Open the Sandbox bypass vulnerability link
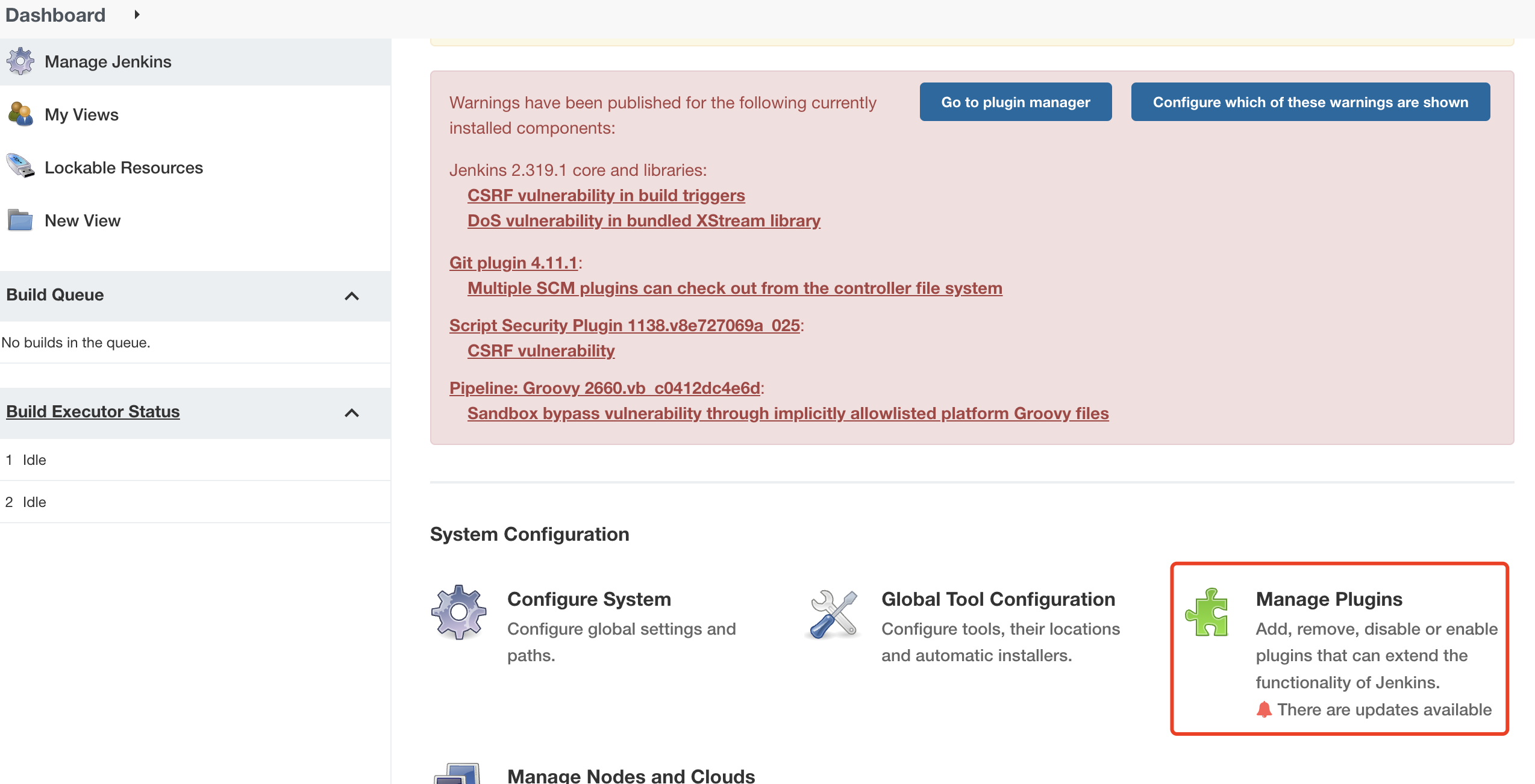This screenshot has height=784, width=1535. coord(788,413)
